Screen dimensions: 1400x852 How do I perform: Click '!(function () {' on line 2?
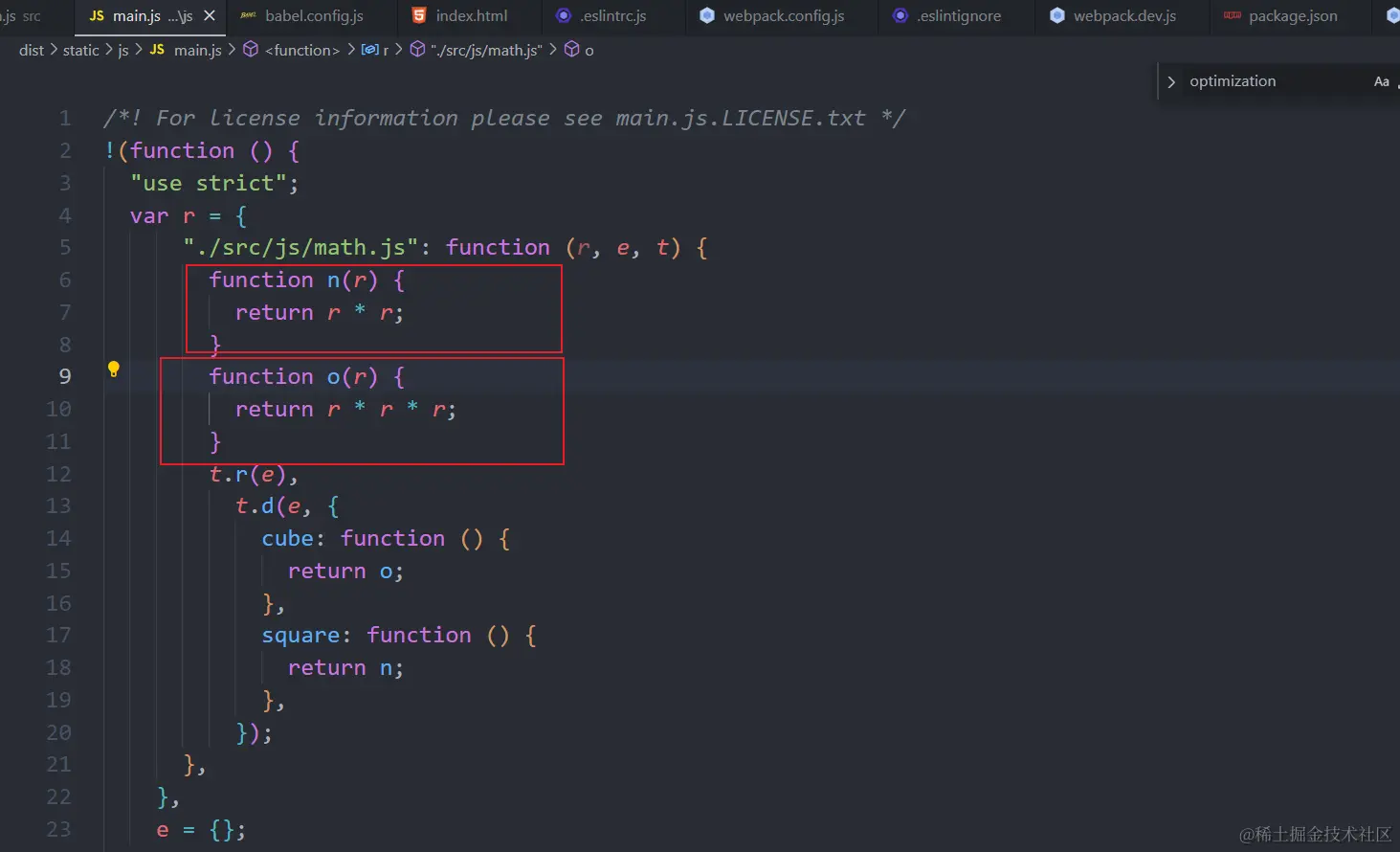[x=202, y=151]
